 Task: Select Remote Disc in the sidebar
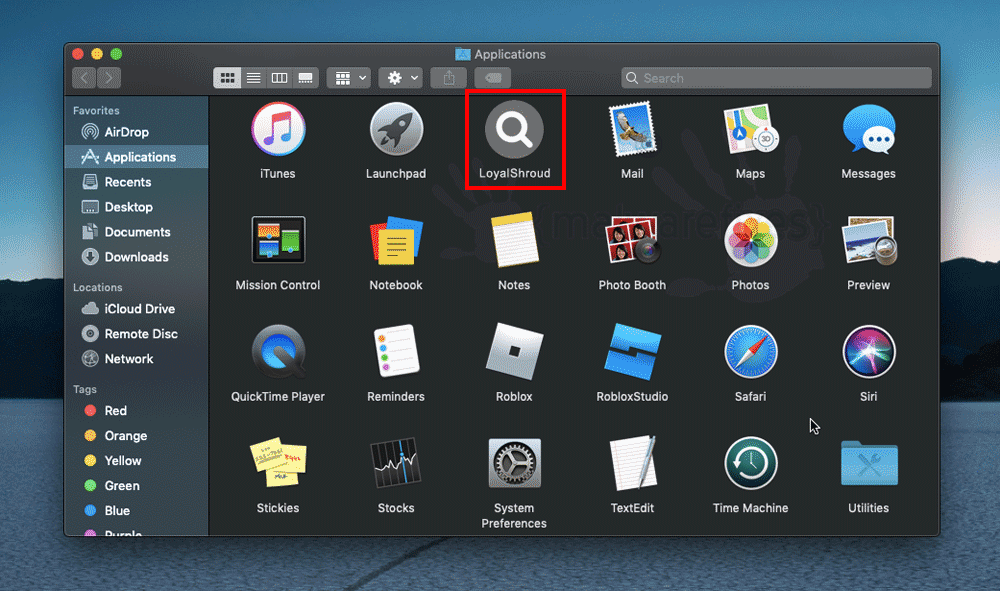pos(136,333)
